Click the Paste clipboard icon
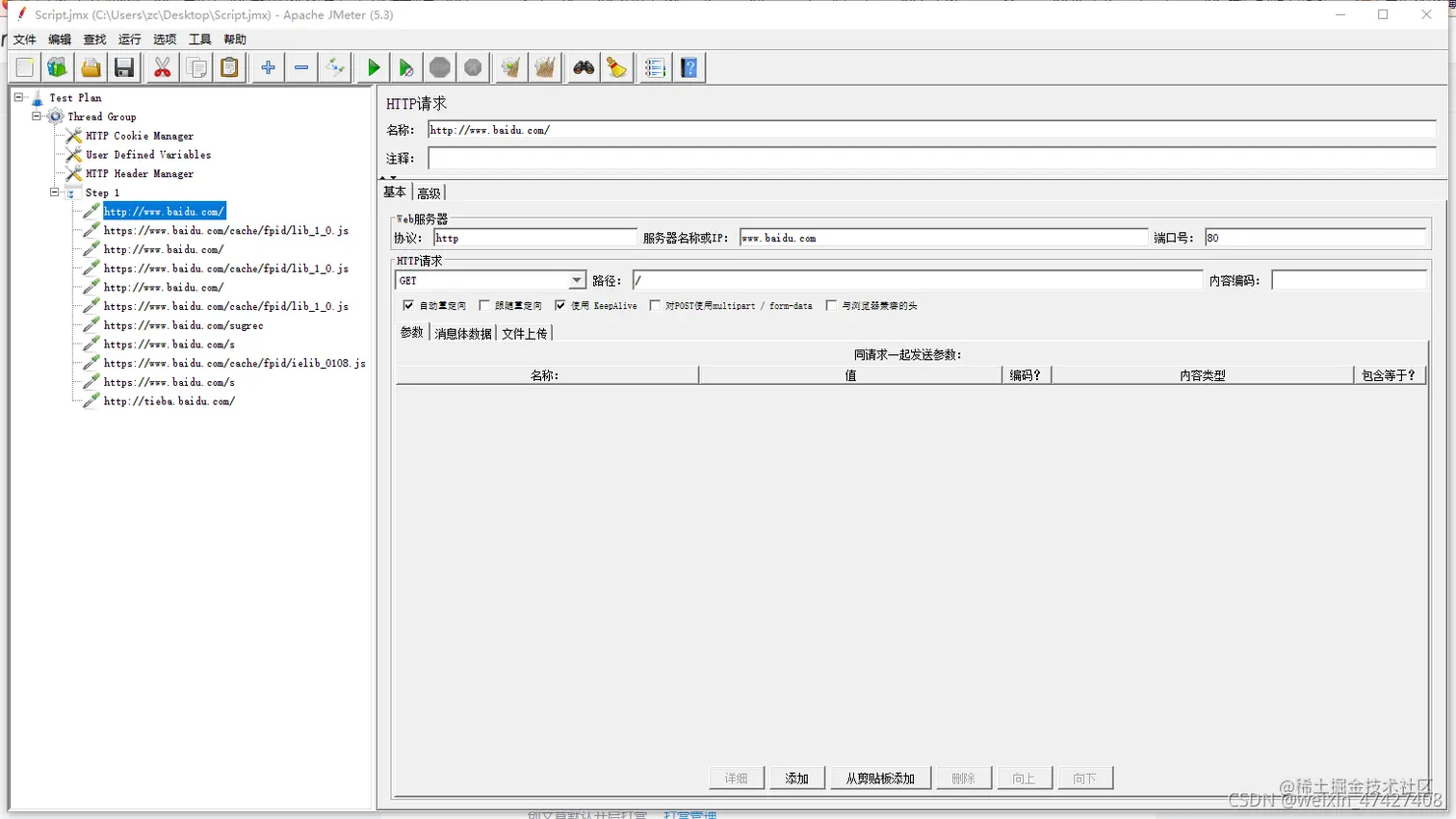 point(229,67)
